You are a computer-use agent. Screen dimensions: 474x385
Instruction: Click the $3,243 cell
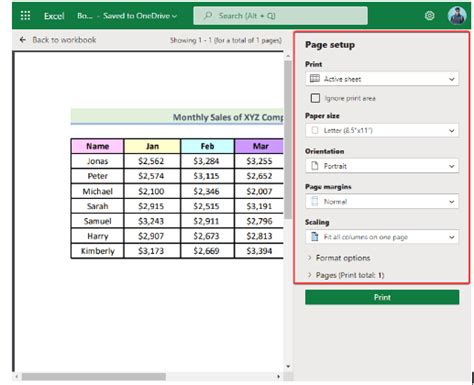[152, 221]
